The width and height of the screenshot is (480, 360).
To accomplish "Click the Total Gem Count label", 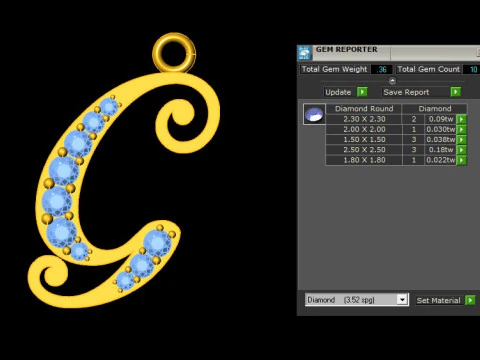I will pos(429,69).
